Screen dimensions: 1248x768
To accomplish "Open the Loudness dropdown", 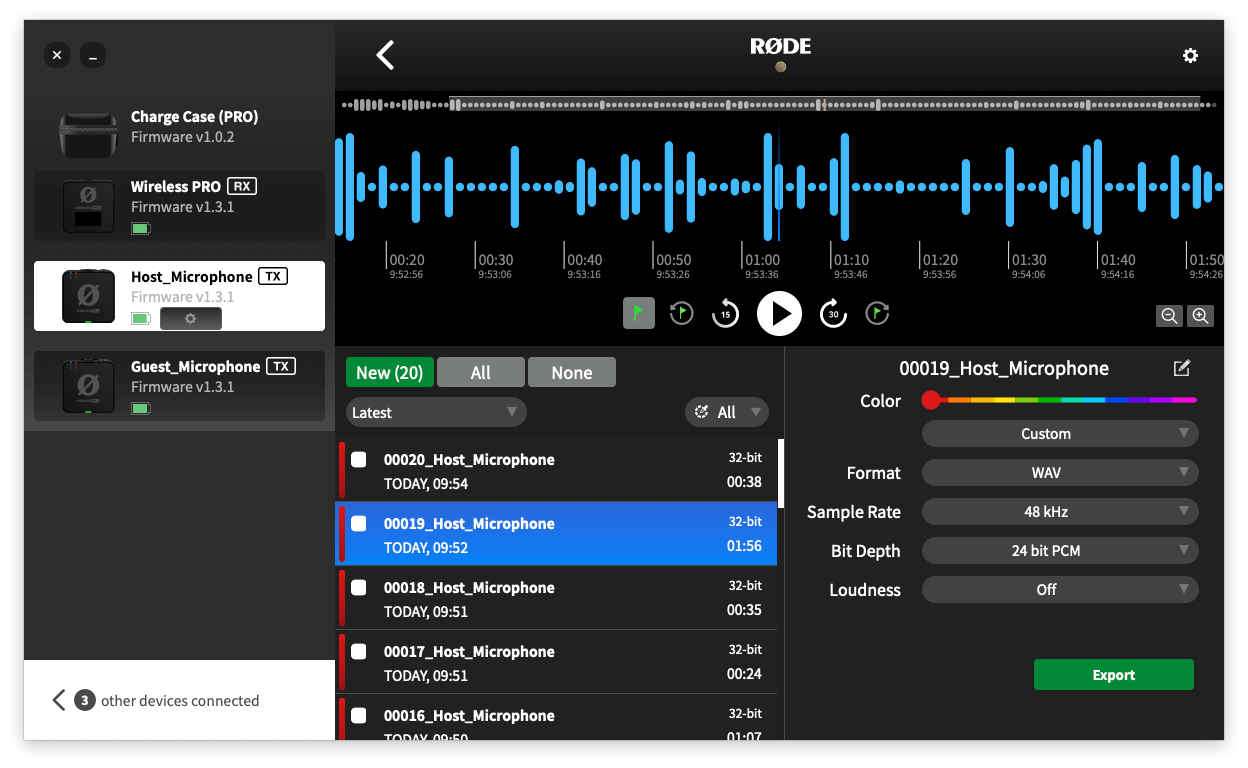I will tap(1060, 589).
